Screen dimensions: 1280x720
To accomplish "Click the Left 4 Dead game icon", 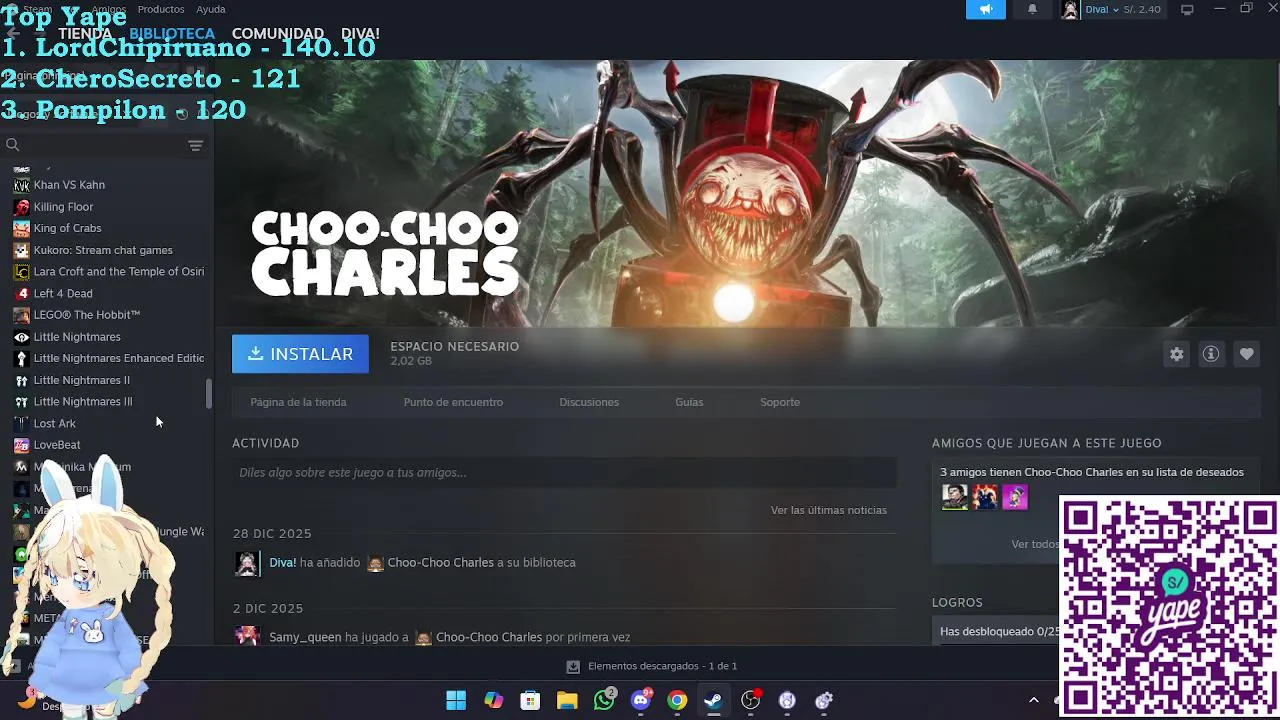I will pyautogui.click(x=21, y=293).
